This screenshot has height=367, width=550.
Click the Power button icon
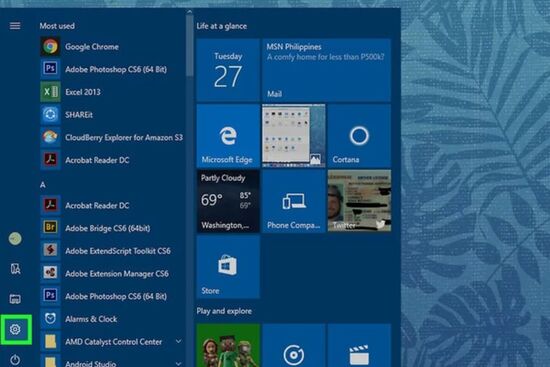(15, 359)
